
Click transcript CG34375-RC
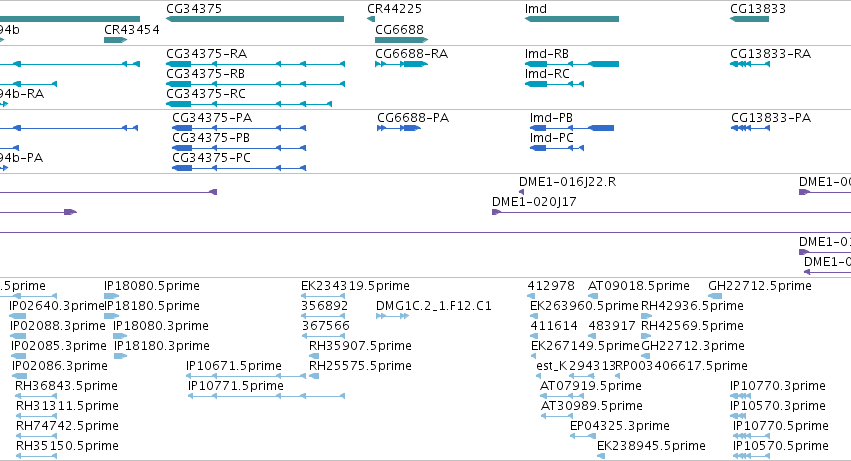(249, 104)
